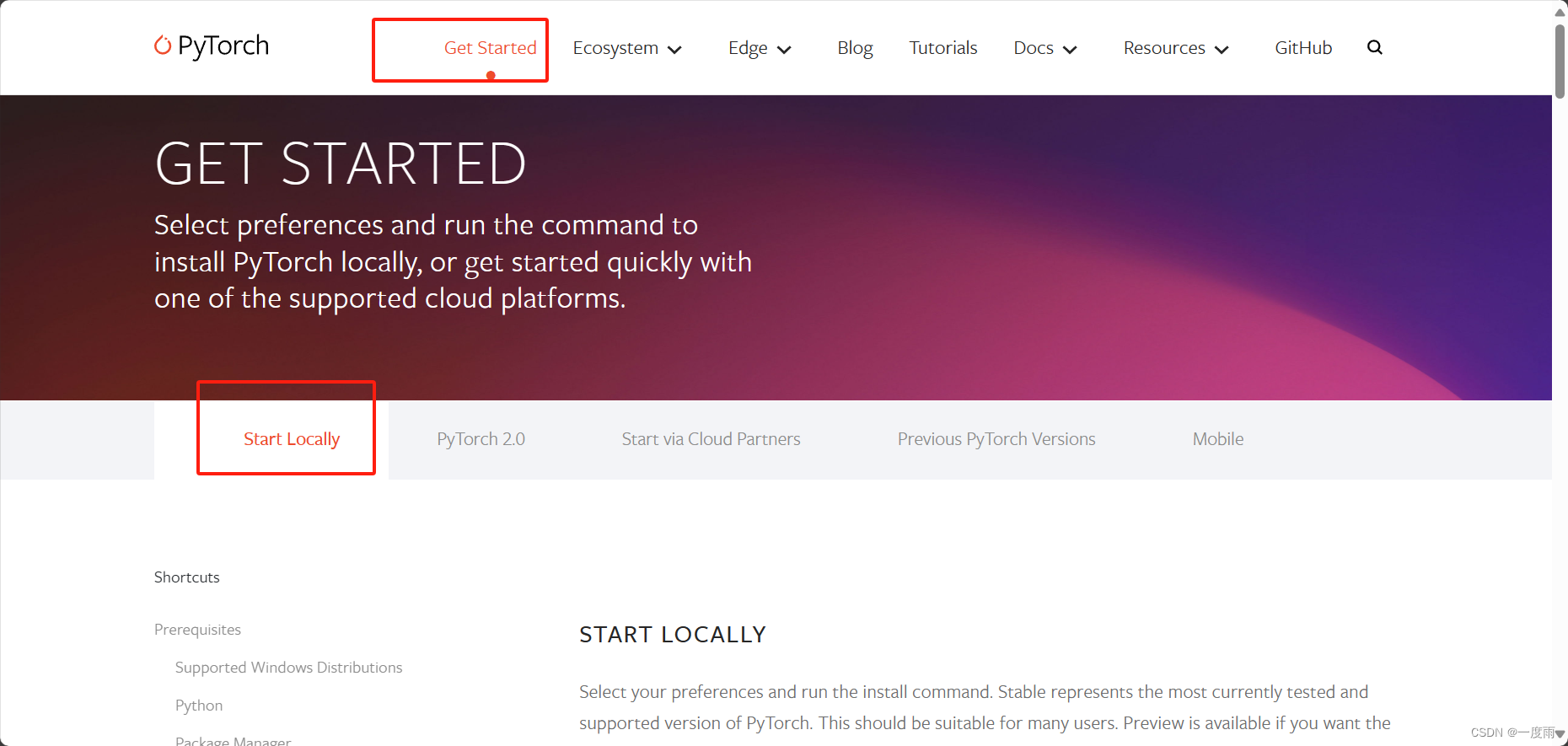Open the Get Started nav item
This screenshot has width=1568, height=746.
(x=490, y=48)
